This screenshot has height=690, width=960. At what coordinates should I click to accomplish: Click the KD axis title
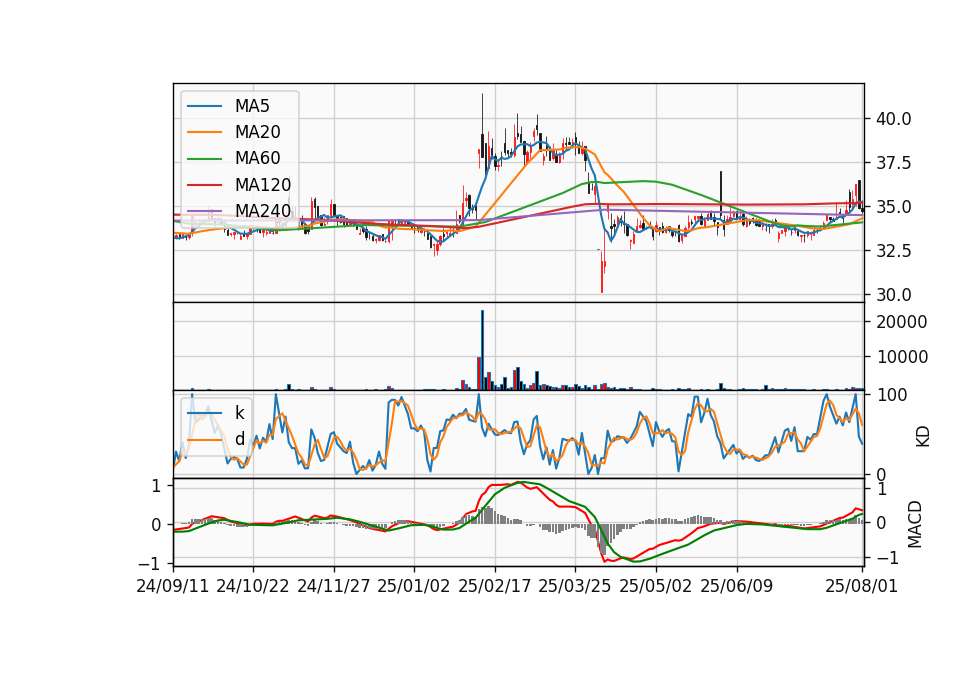coord(923,436)
